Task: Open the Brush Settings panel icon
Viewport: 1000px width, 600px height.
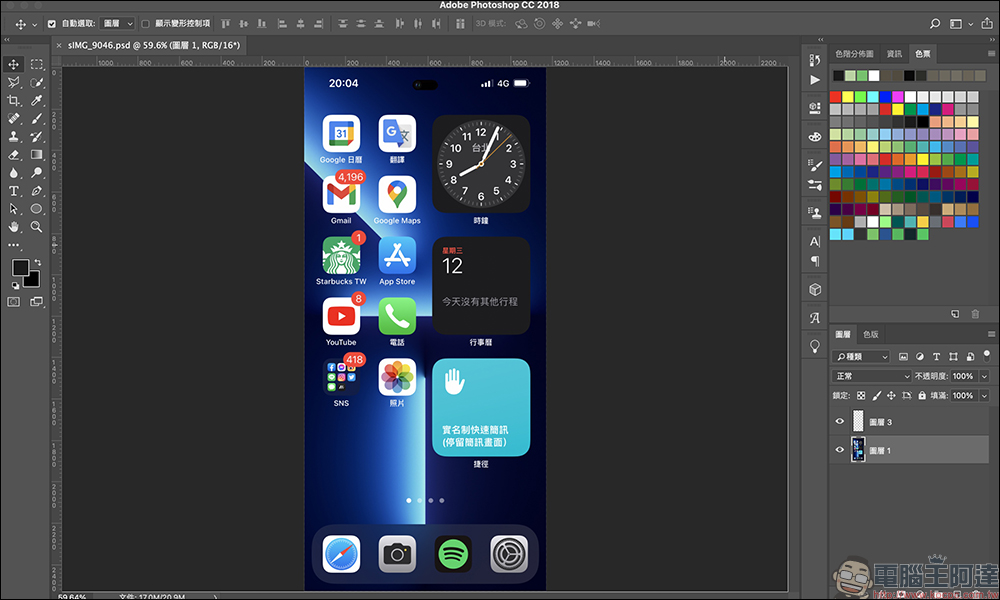Action: (x=814, y=165)
